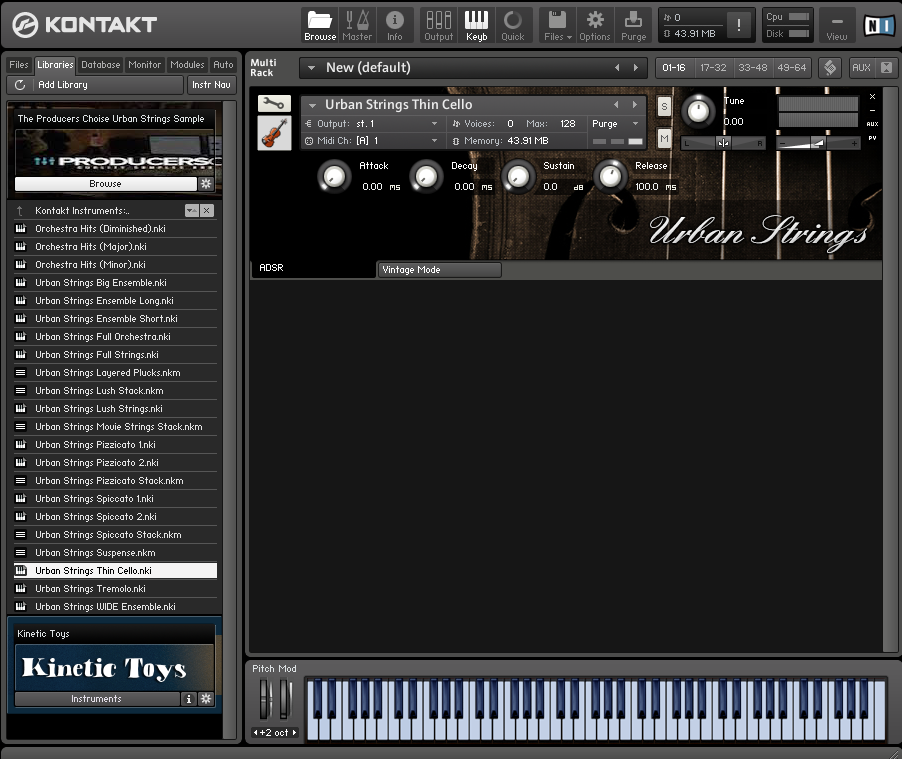
Task: Click the Kontakt logo
Action: [85, 25]
